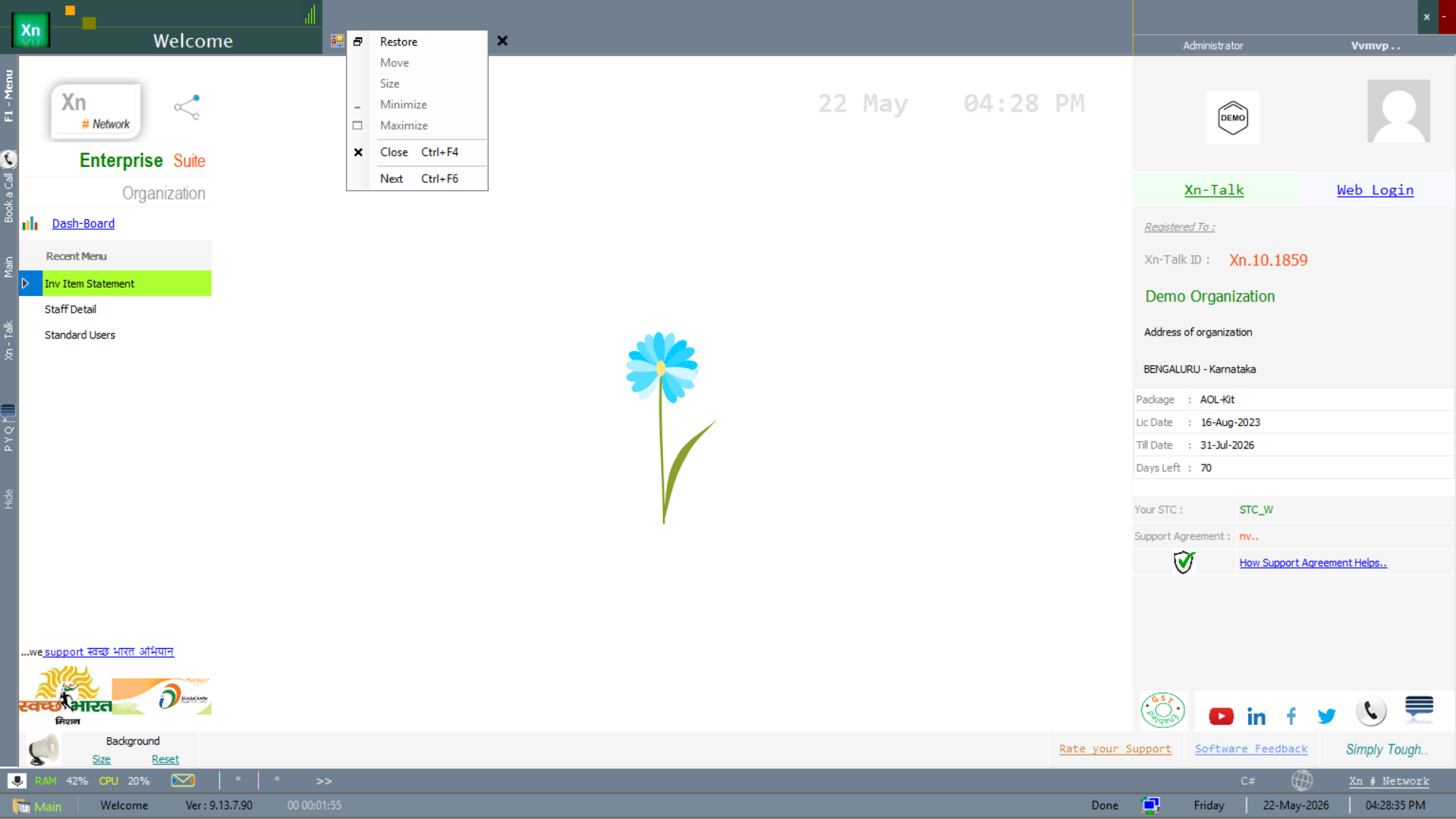Click the Xn application logo
1456x819 pixels.
(x=30, y=30)
